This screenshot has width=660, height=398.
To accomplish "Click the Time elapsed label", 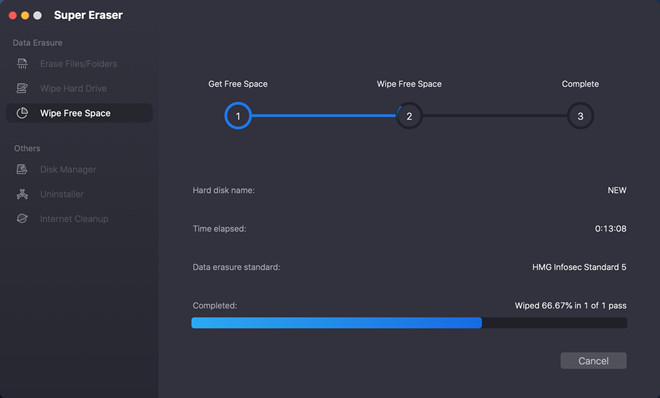I will 220,229.
